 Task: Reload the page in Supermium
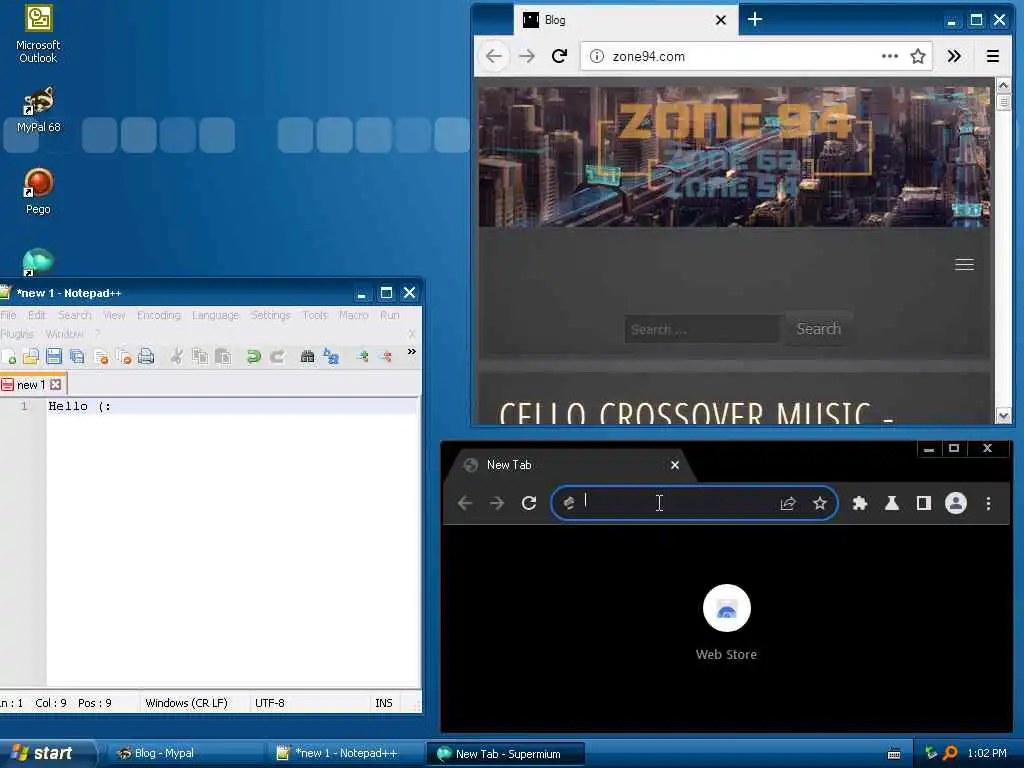click(529, 503)
